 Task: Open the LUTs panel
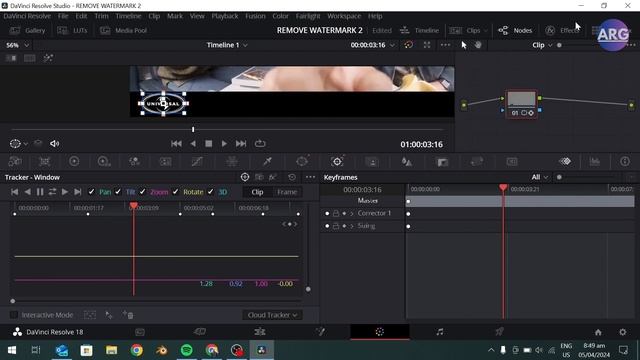(72, 30)
